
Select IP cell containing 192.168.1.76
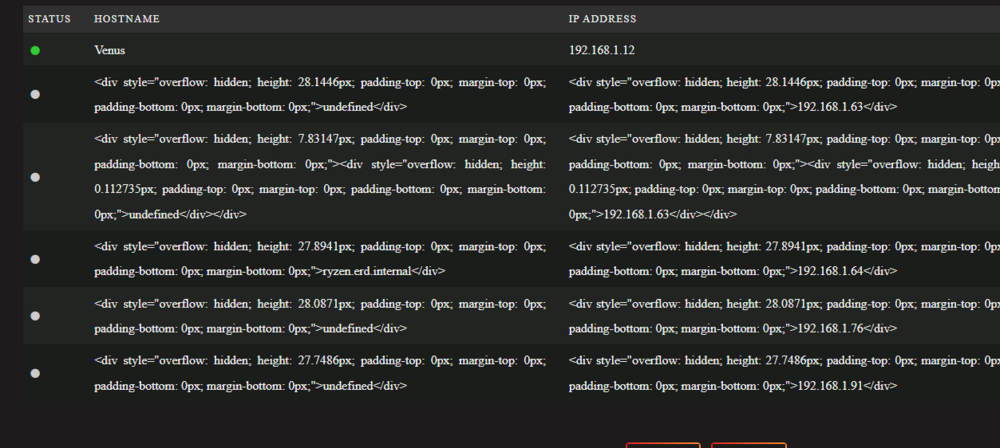click(x=782, y=316)
